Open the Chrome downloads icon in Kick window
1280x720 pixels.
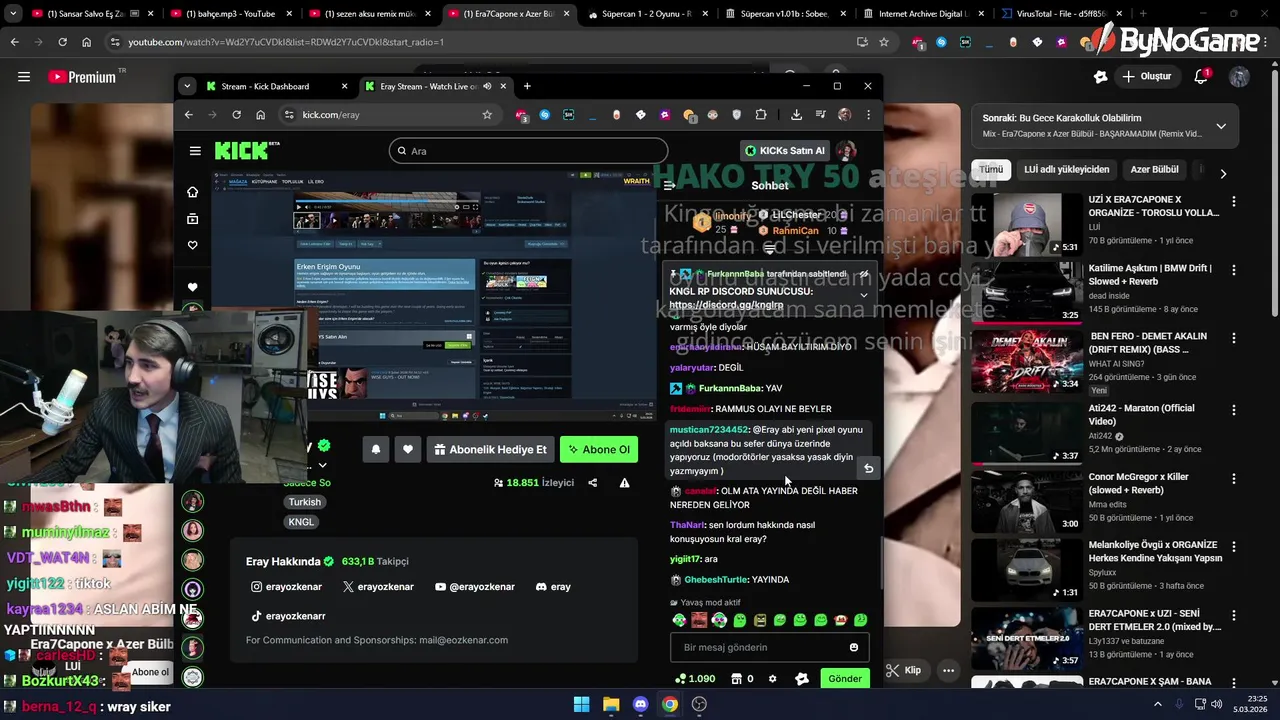[796, 115]
